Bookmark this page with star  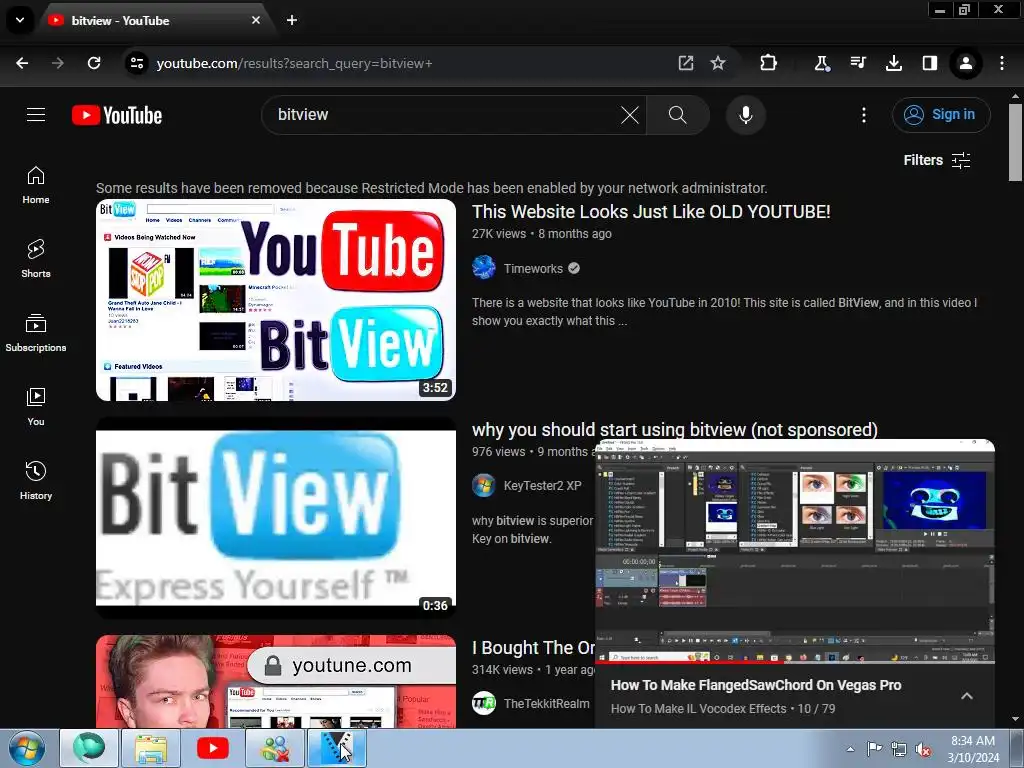718,63
